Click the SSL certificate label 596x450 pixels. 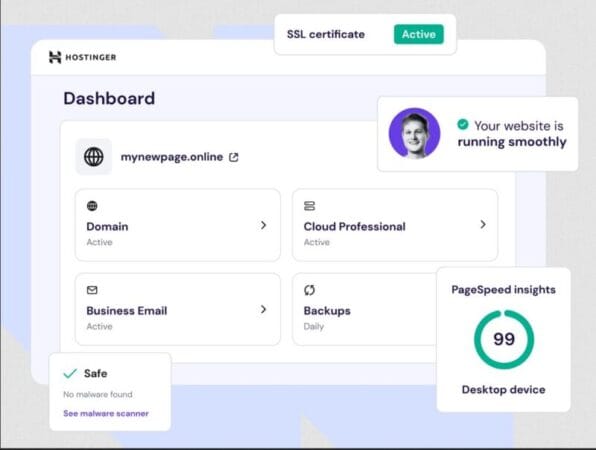point(326,34)
